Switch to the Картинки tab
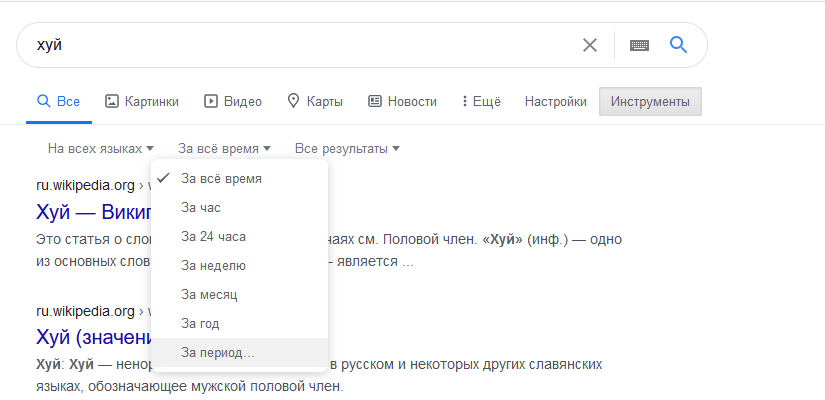Image resolution: width=825 pixels, height=400 pixels. (x=142, y=102)
